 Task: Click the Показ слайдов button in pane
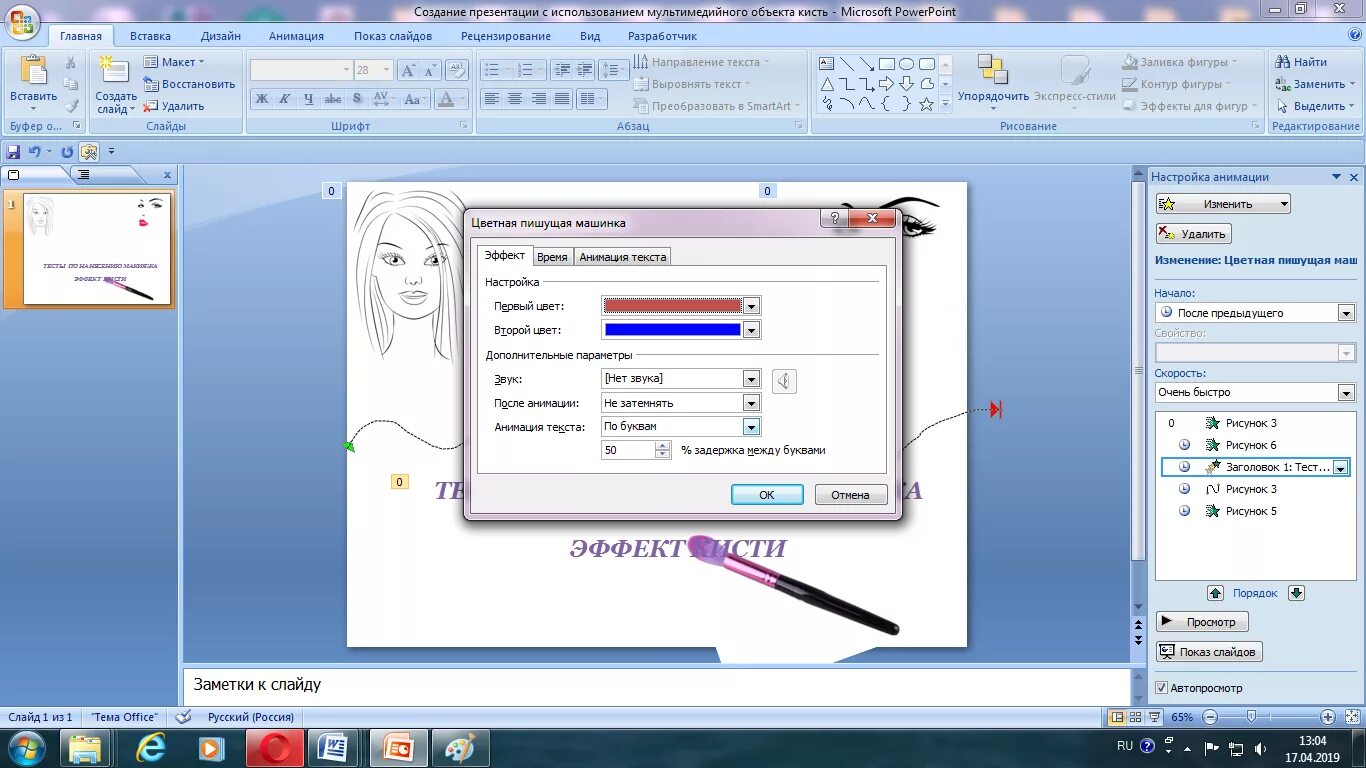(x=1209, y=652)
